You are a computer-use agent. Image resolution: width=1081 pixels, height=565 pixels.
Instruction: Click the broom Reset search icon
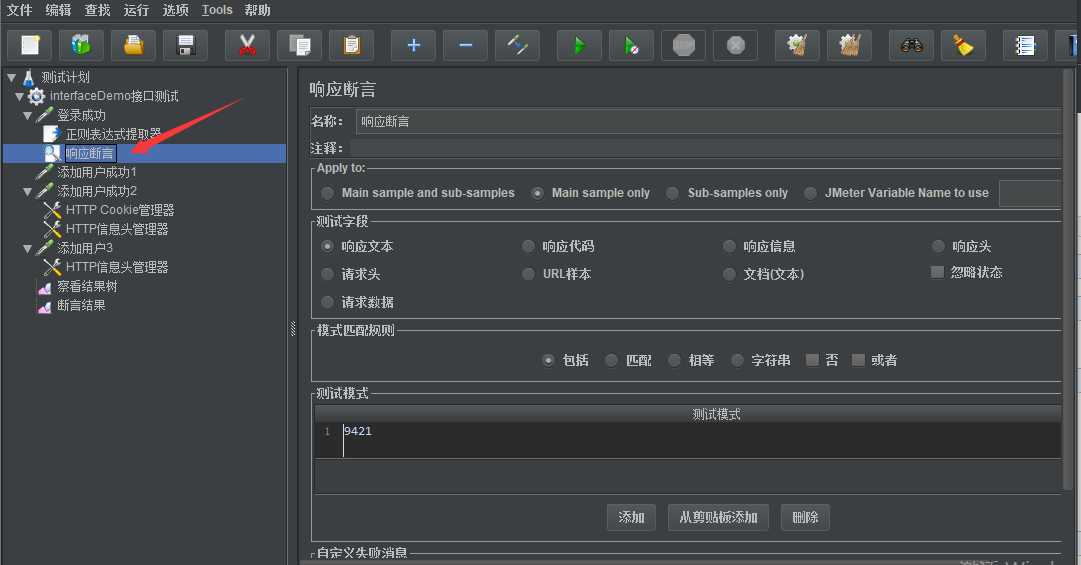click(963, 45)
